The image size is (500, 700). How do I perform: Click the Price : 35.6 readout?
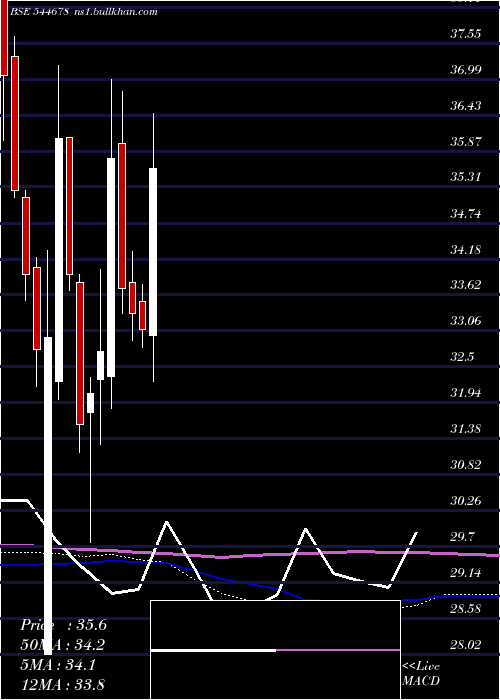(63, 625)
